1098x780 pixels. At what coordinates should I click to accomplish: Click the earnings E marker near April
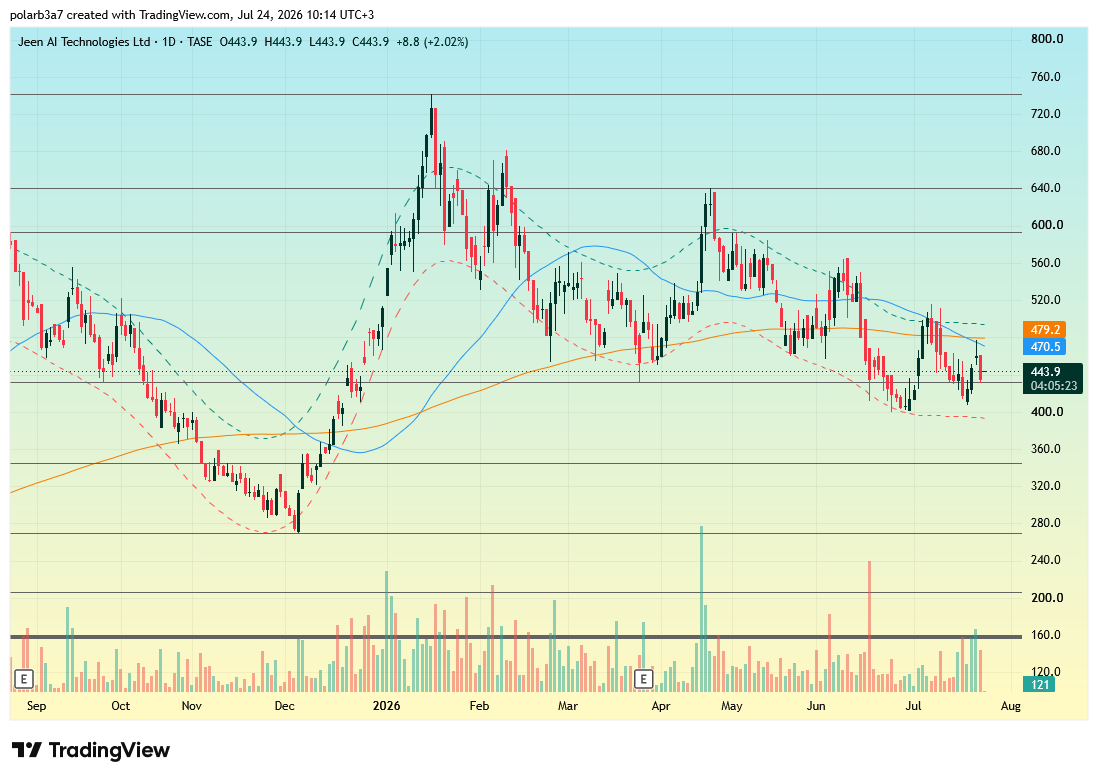tap(643, 678)
